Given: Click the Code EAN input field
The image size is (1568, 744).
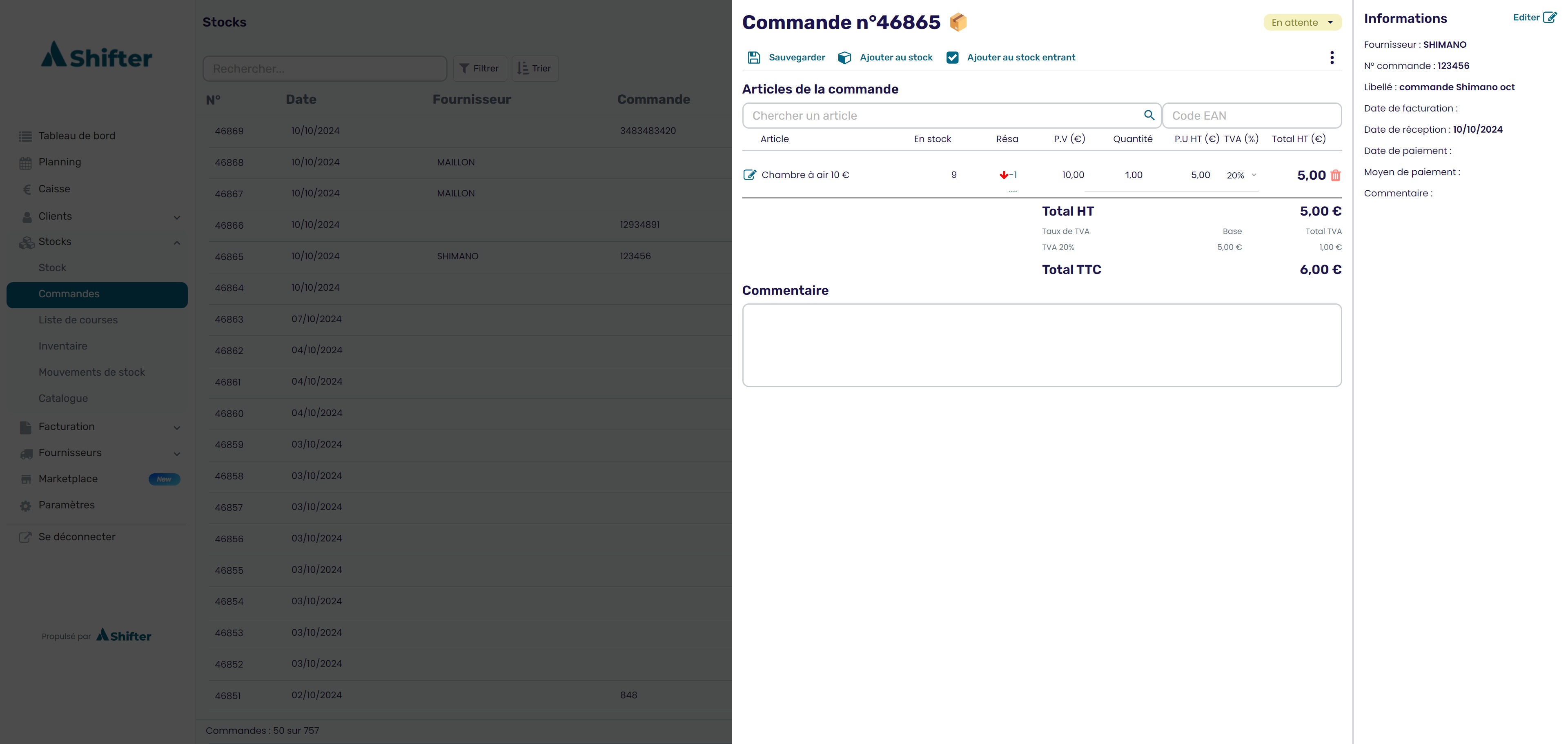Looking at the screenshot, I should pyautogui.click(x=1251, y=116).
